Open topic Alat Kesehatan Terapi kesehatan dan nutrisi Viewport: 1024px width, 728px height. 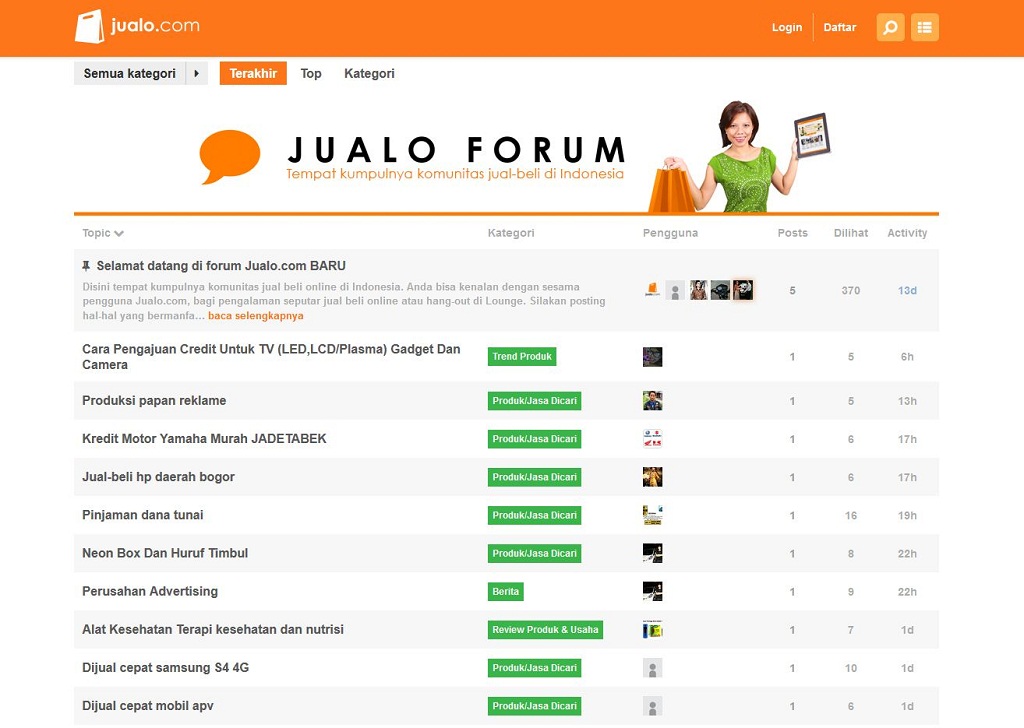212,629
